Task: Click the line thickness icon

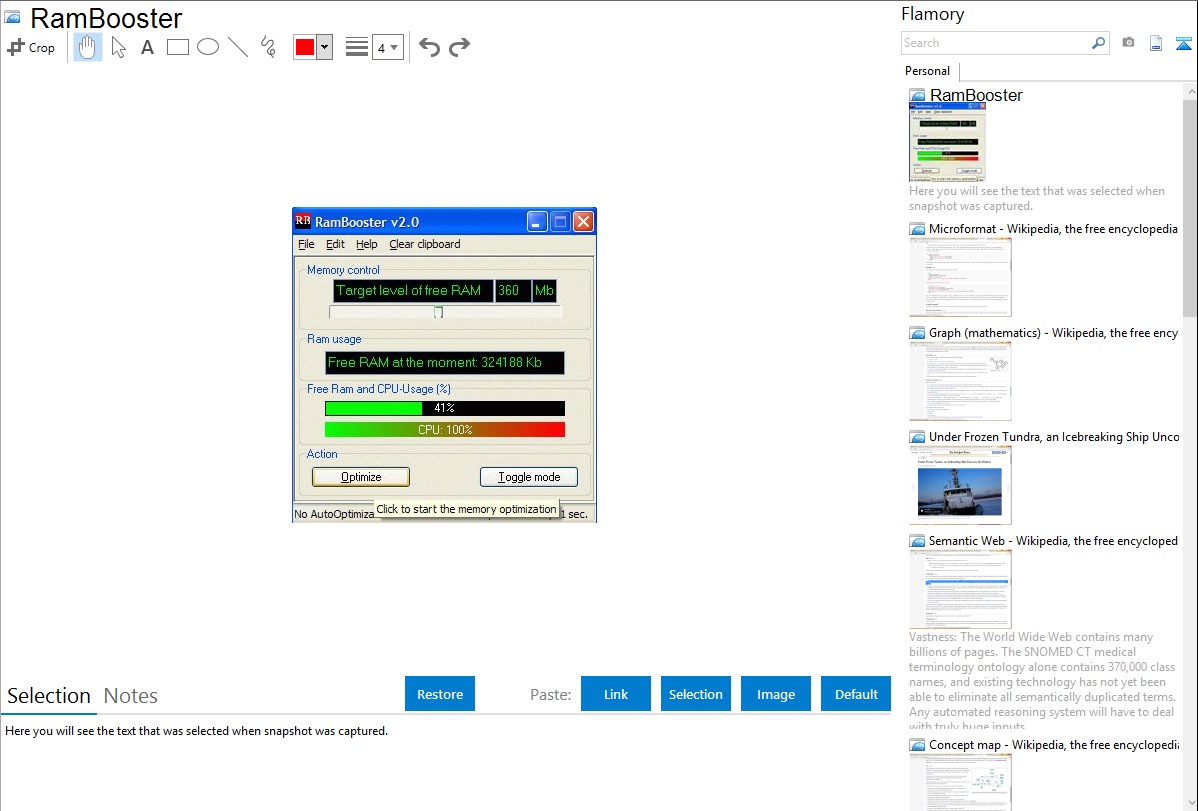Action: coord(356,47)
